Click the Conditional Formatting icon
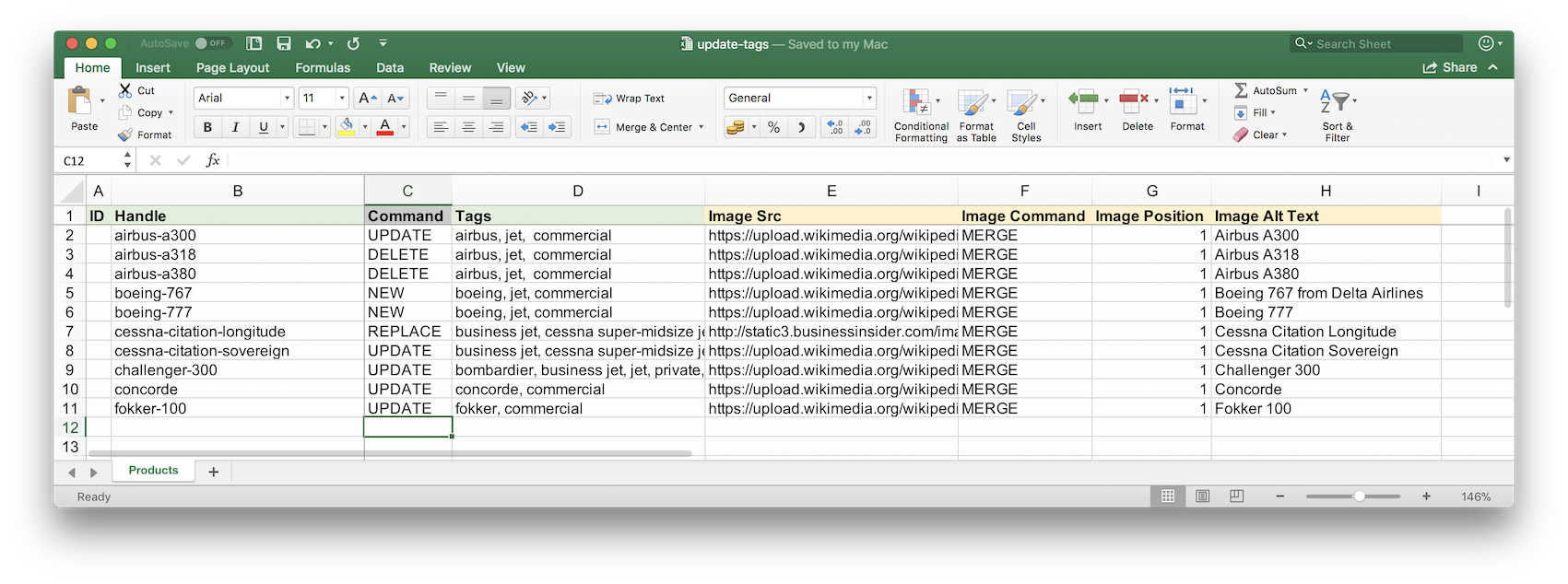 pyautogui.click(x=917, y=103)
